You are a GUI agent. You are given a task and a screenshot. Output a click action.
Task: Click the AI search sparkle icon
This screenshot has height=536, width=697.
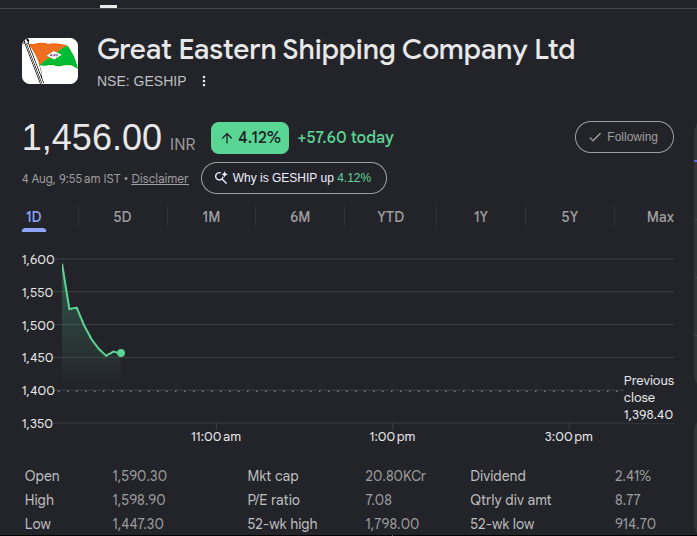pos(221,178)
